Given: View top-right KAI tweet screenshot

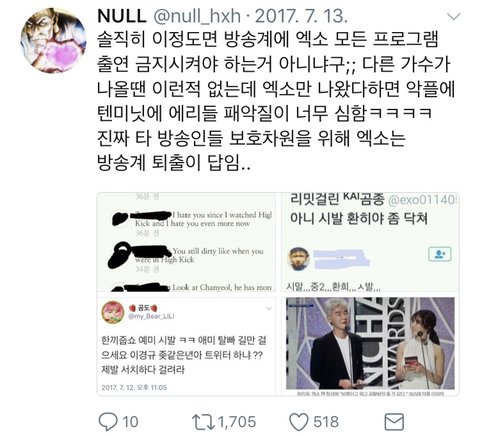Looking at the screenshot, I should [370, 242].
